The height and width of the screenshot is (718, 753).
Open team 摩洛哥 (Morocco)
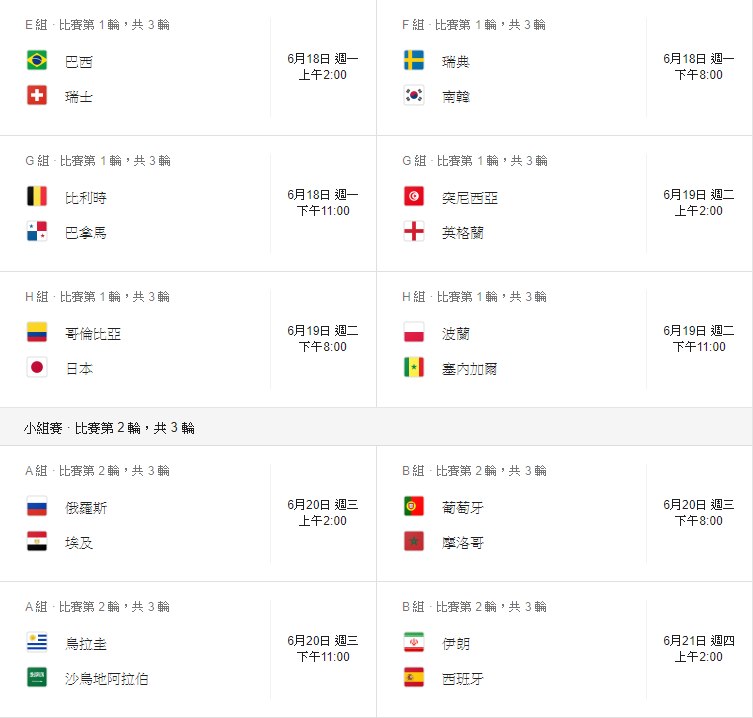pyautogui.click(x=462, y=543)
